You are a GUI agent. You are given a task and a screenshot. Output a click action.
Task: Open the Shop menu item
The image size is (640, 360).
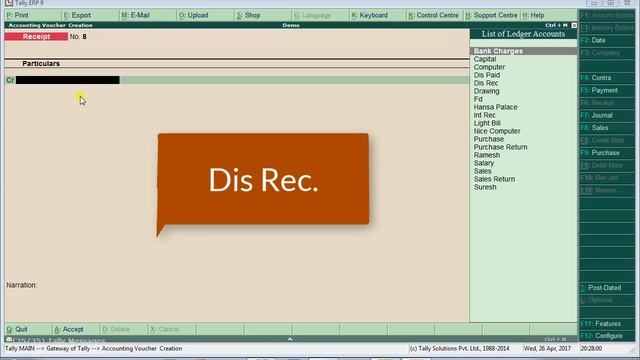(248, 15)
